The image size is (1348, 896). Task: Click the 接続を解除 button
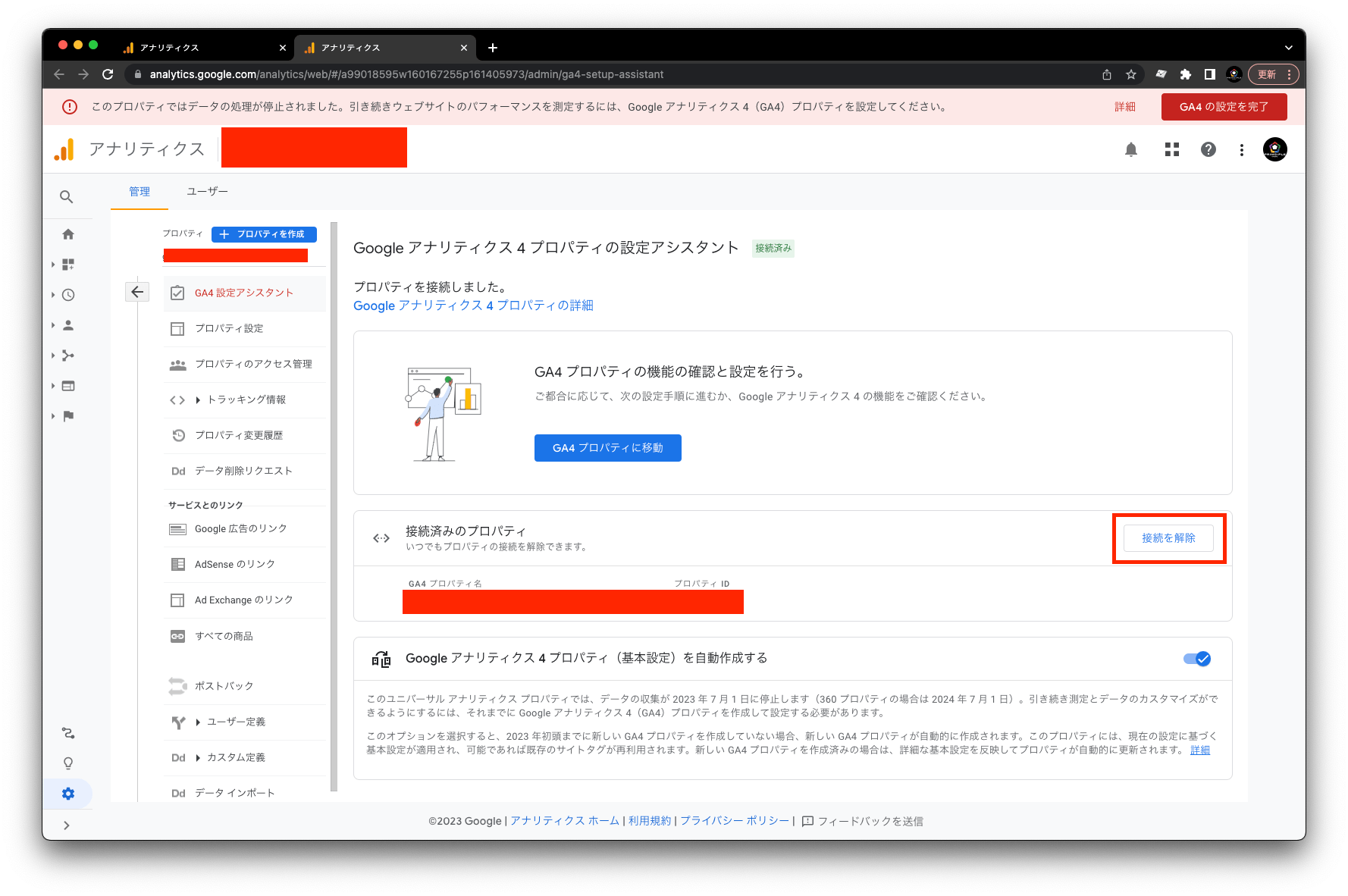click(1168, 538)
